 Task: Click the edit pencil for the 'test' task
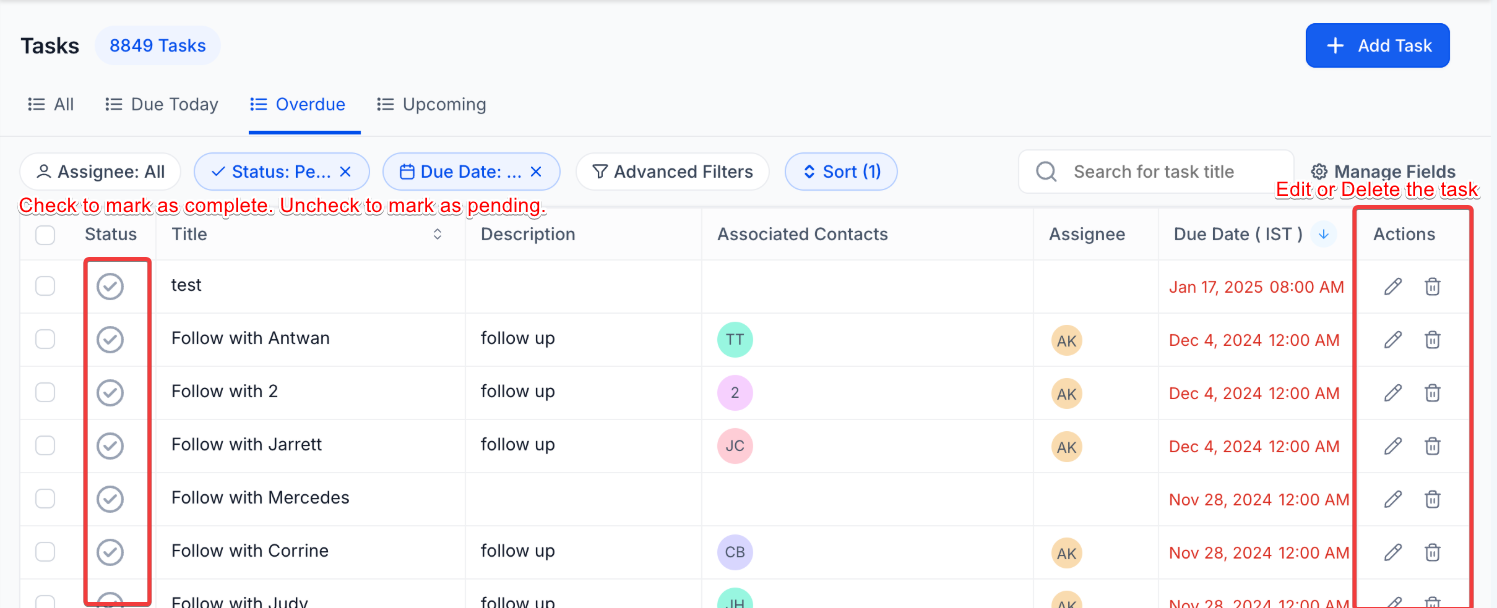[1392, 287]
